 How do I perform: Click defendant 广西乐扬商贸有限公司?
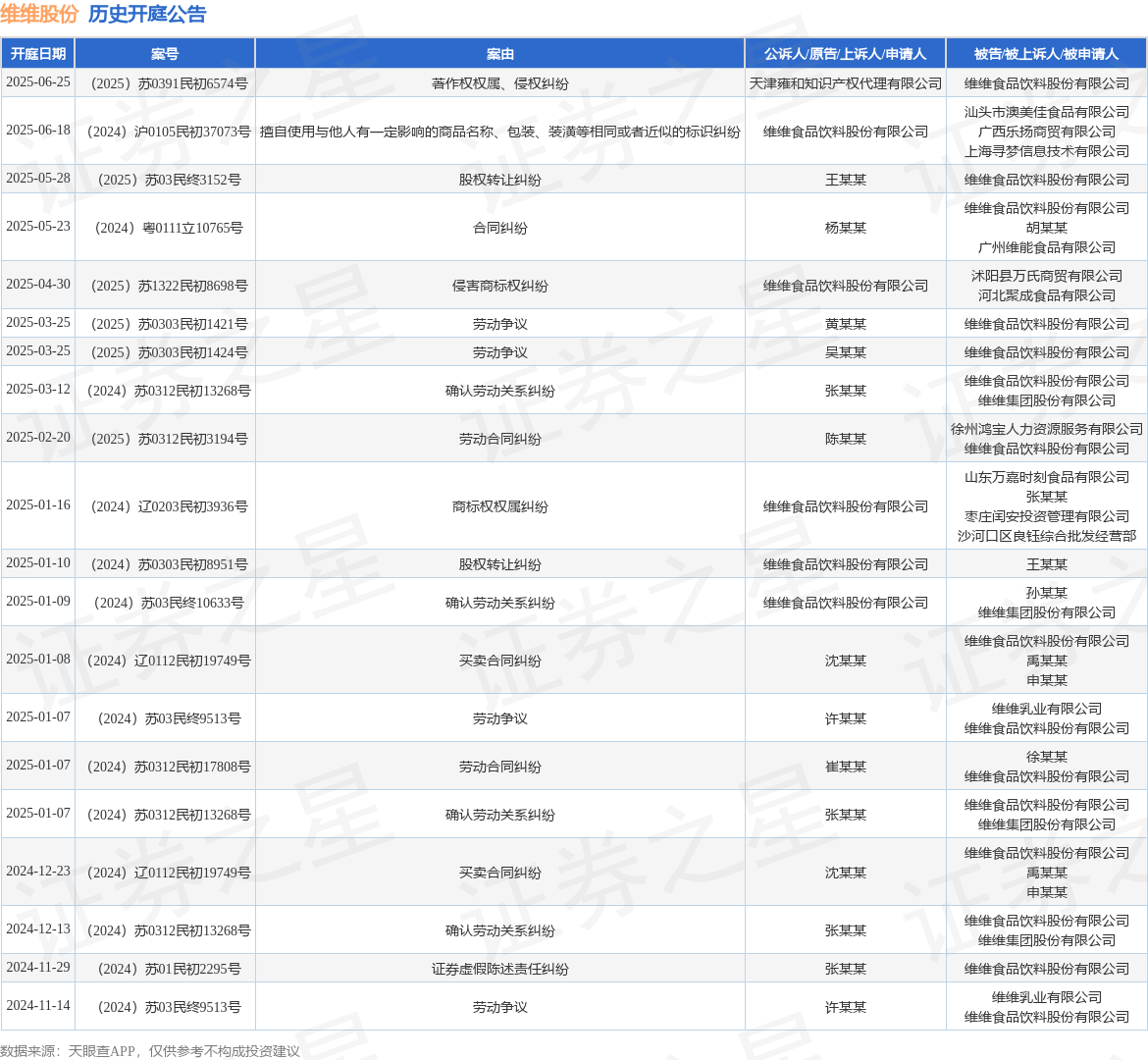pyautogui.click(x=1046, y=132)
